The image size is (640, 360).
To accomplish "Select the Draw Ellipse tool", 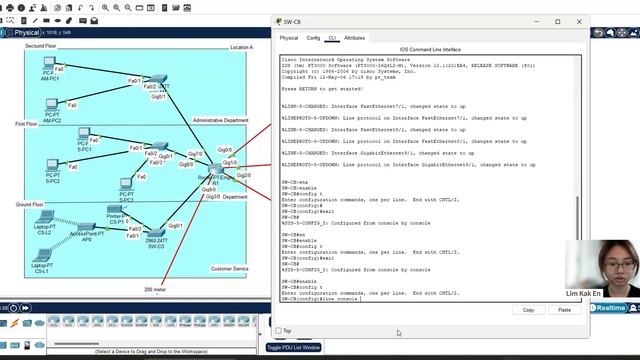I will coord(58,20).
